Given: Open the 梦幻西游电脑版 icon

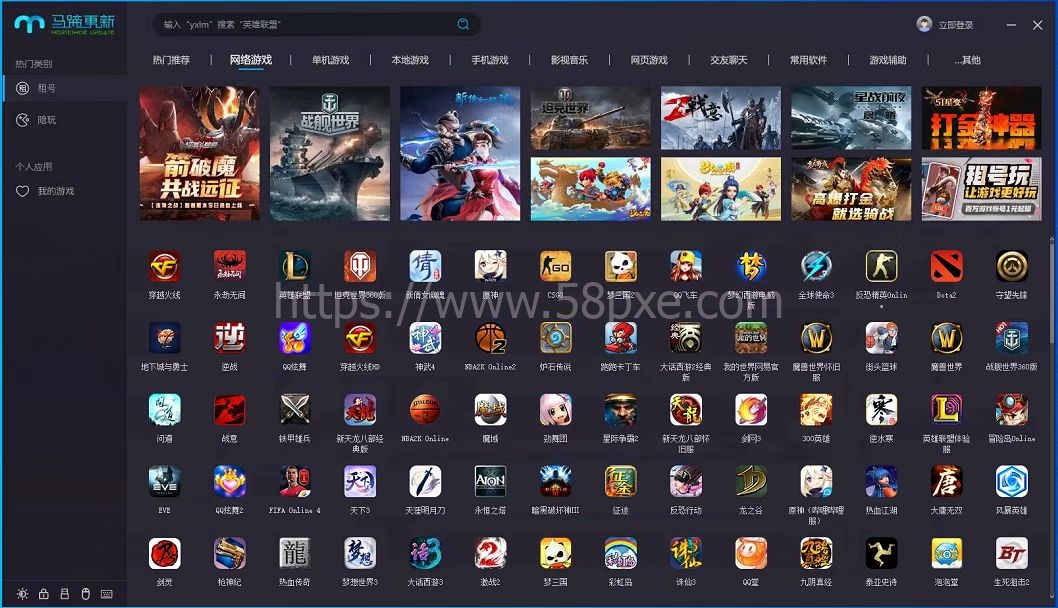Looking at the screenshot, I should click(751, 267).
